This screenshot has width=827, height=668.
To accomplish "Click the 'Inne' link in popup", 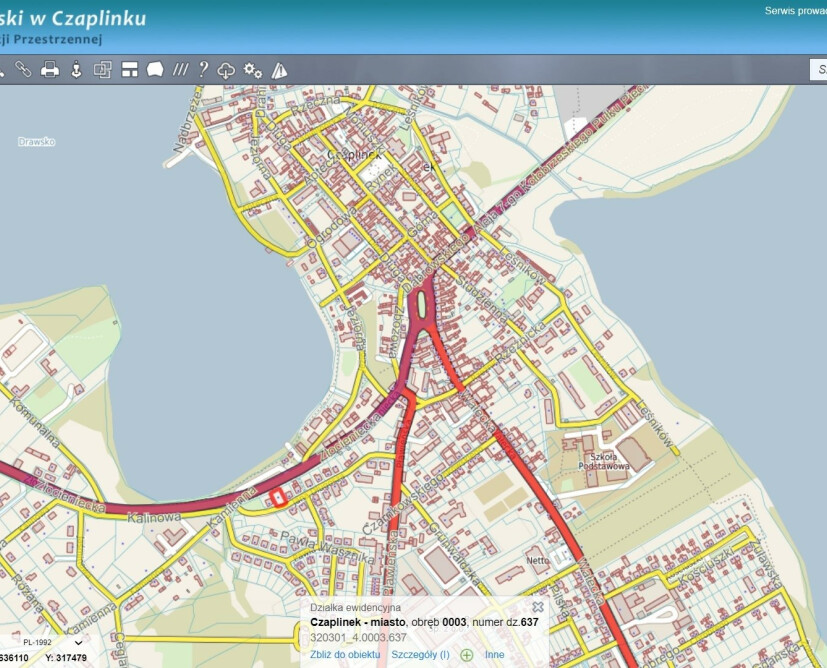I will [495, 654].
